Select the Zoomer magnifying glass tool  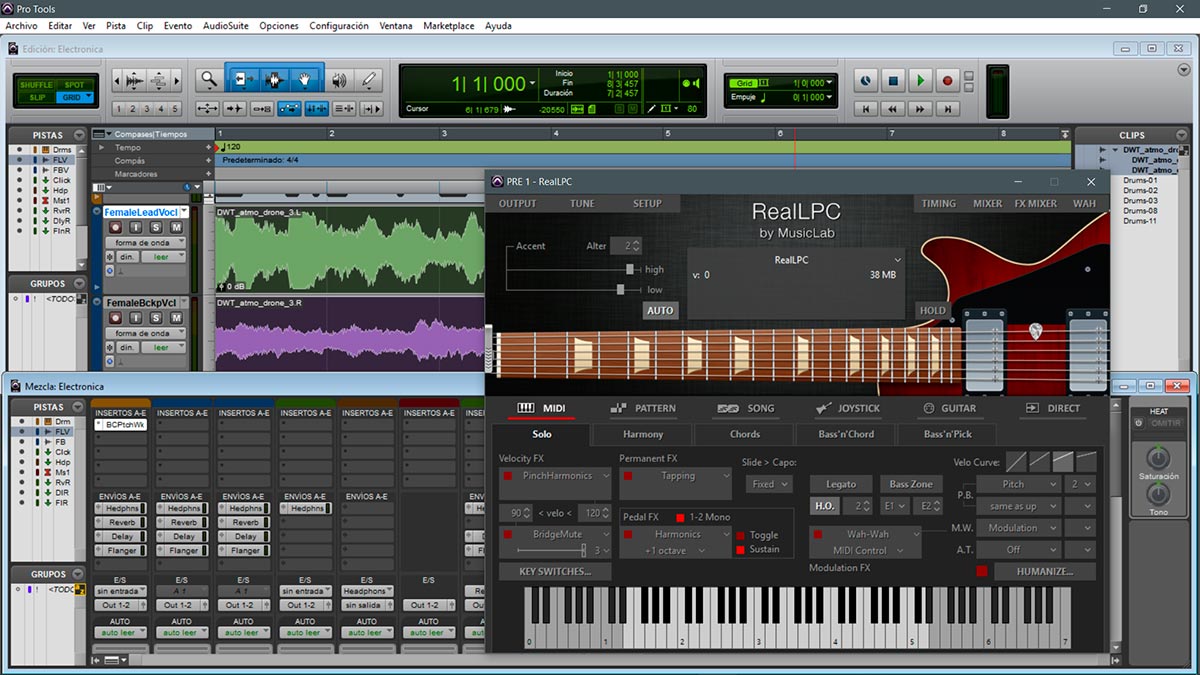(x=208, y=80)
